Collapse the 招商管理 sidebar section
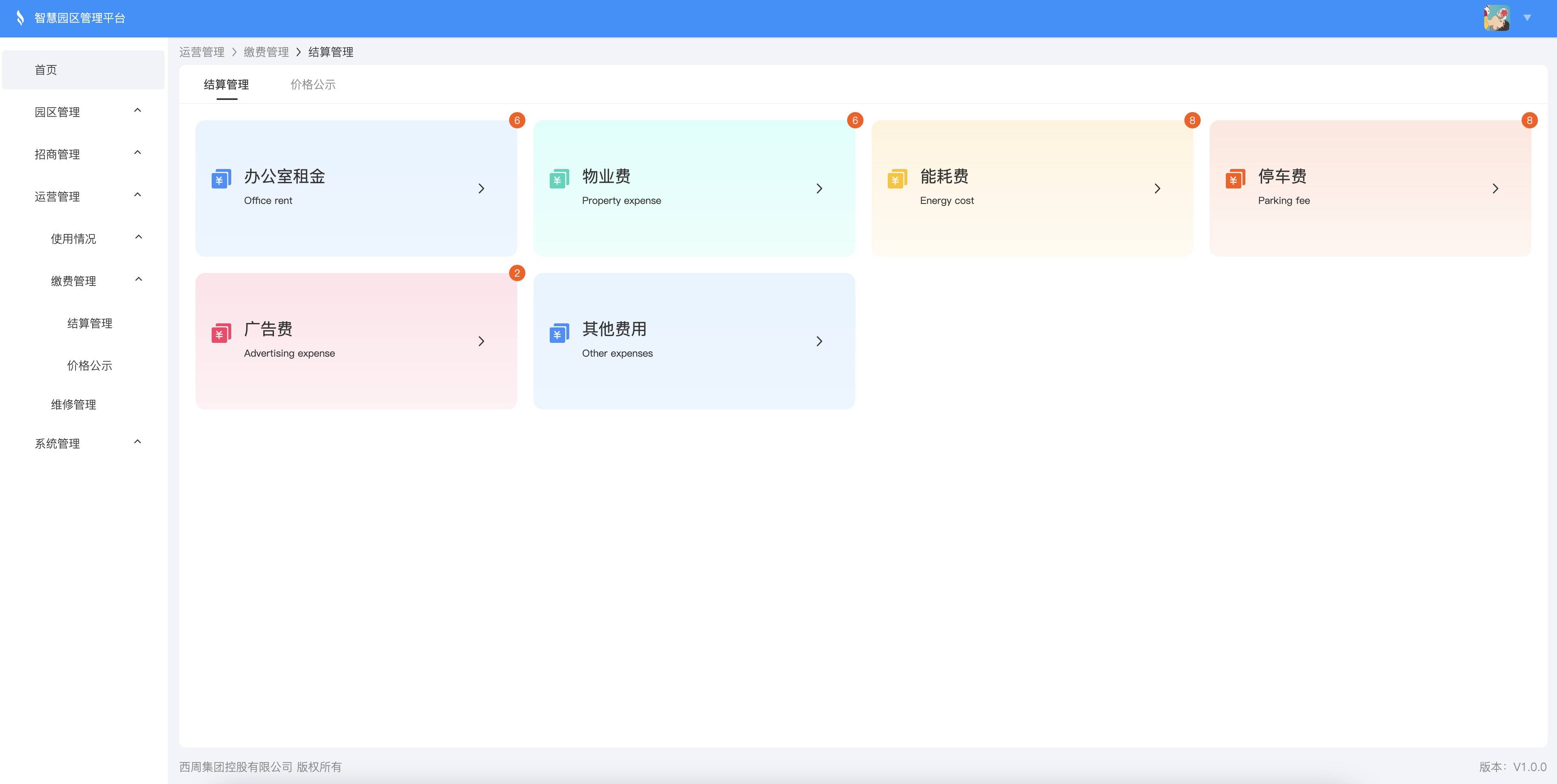The width and height of the screenshot is (1557, 784). point(138,153)
